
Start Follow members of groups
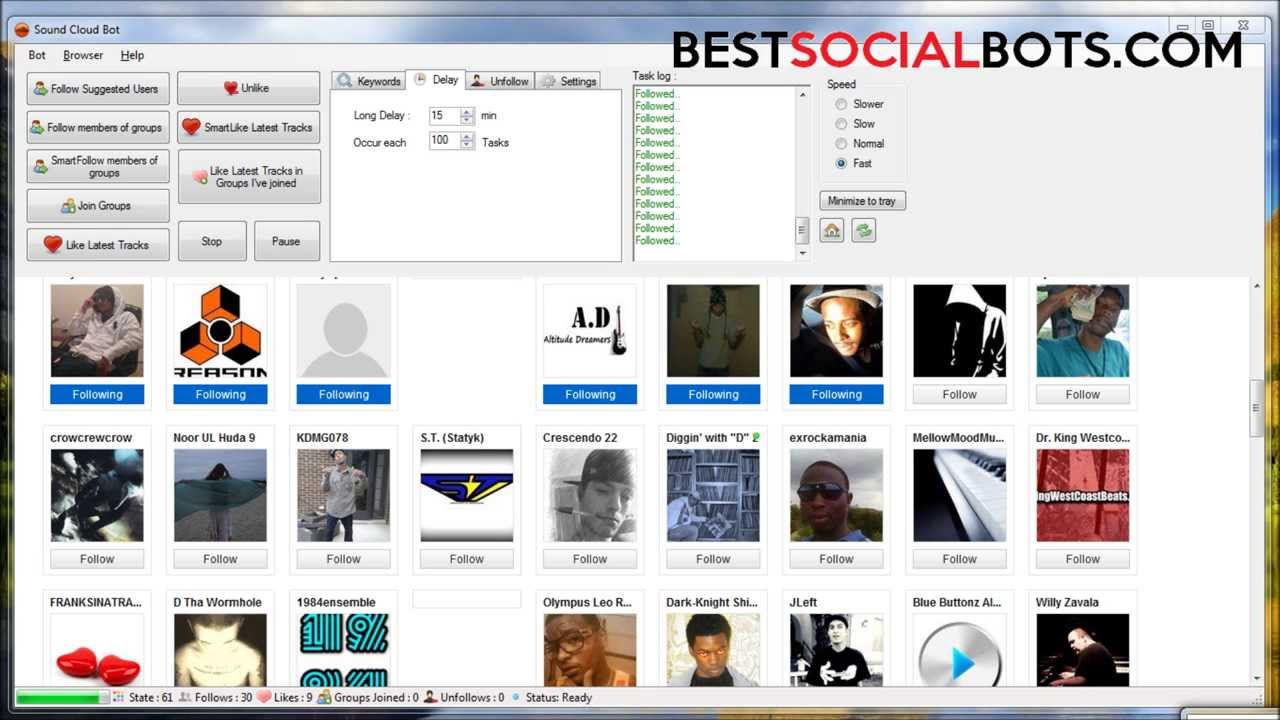98,127
